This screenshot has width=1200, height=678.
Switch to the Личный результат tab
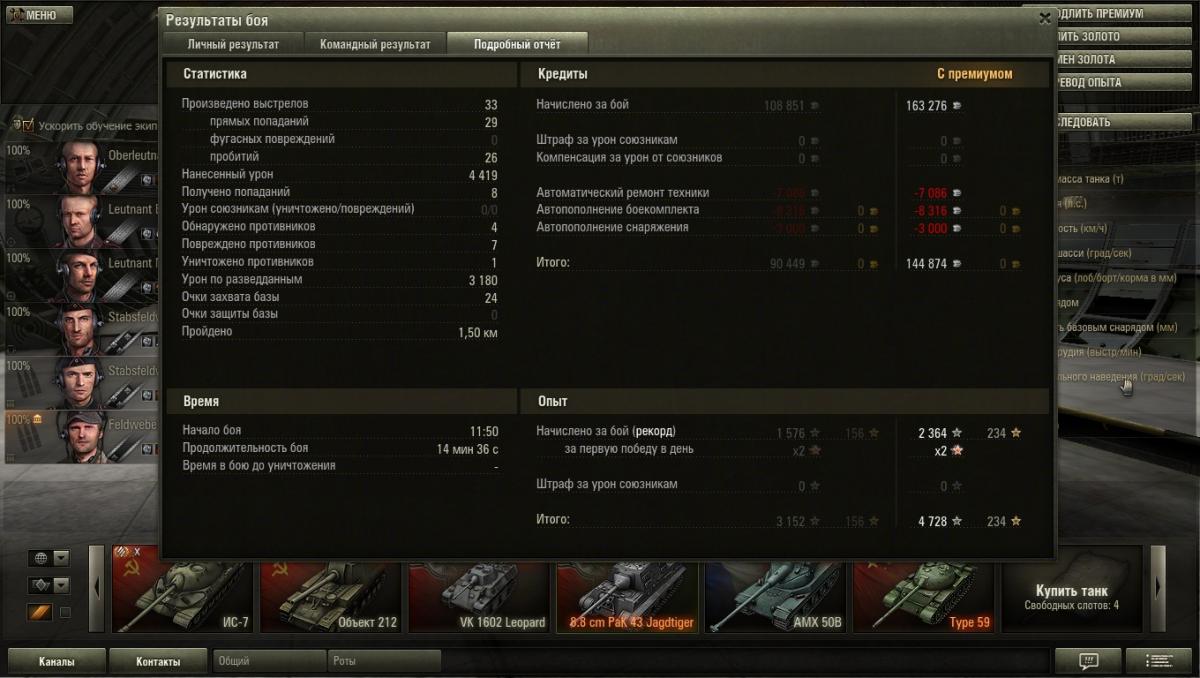pos(233,44)
